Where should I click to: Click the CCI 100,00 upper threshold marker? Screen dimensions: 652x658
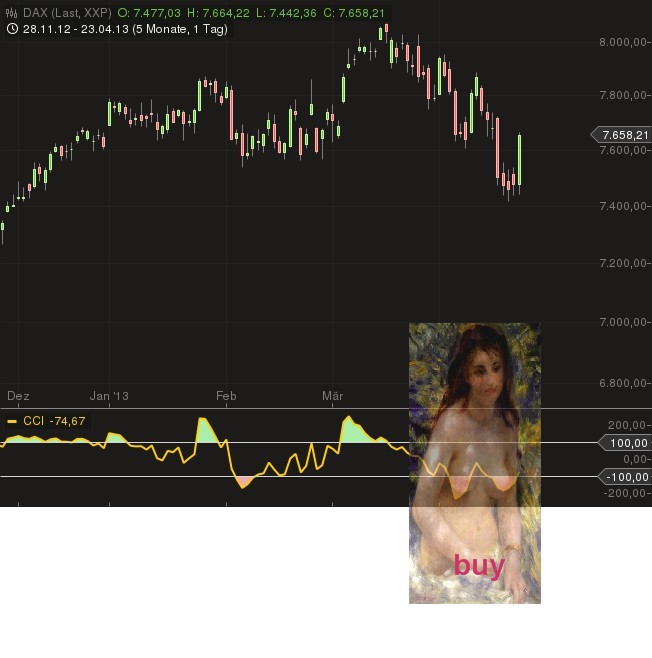625,443
